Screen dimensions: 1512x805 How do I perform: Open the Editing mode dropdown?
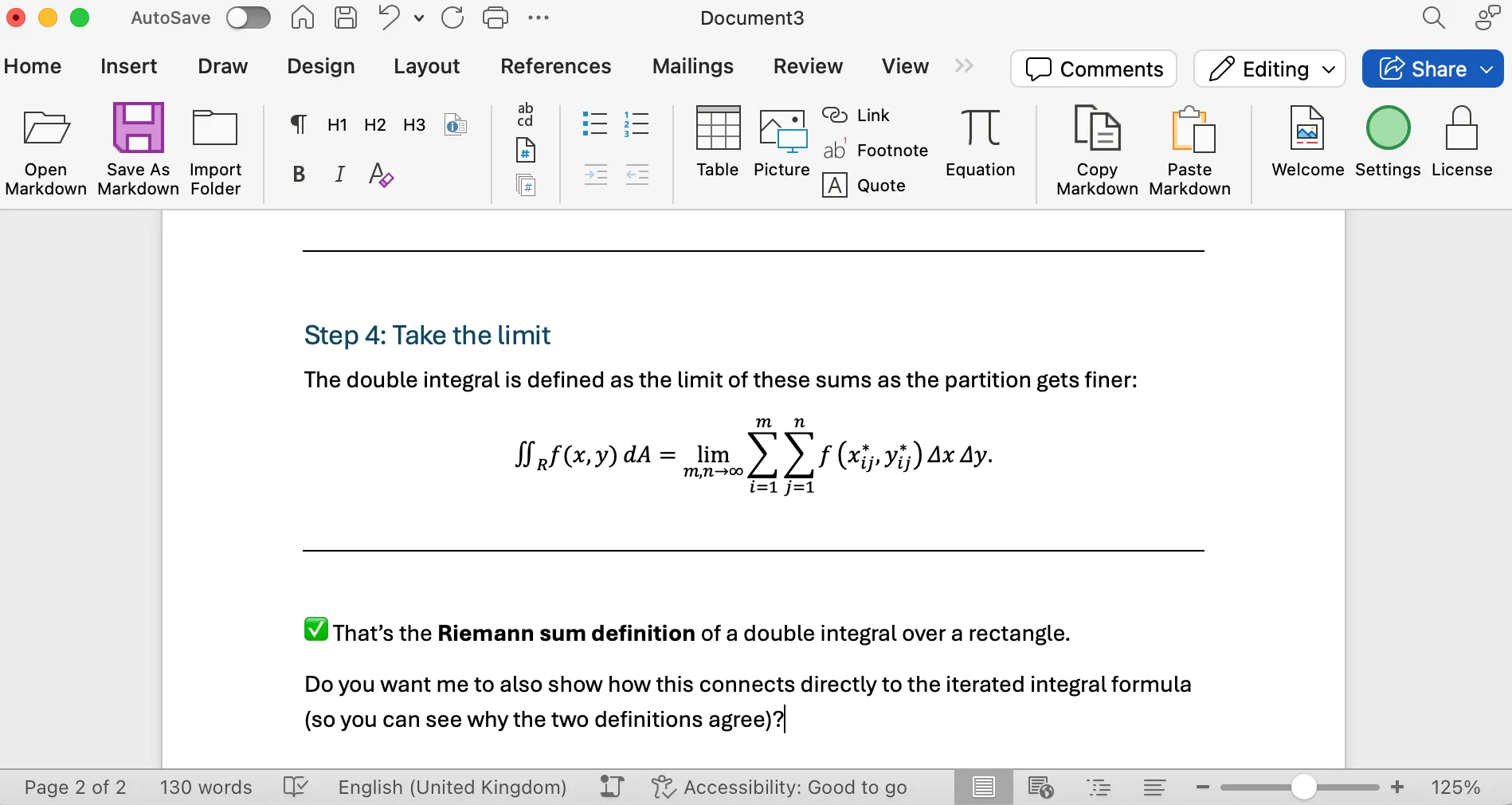(x=1327, y=69)
